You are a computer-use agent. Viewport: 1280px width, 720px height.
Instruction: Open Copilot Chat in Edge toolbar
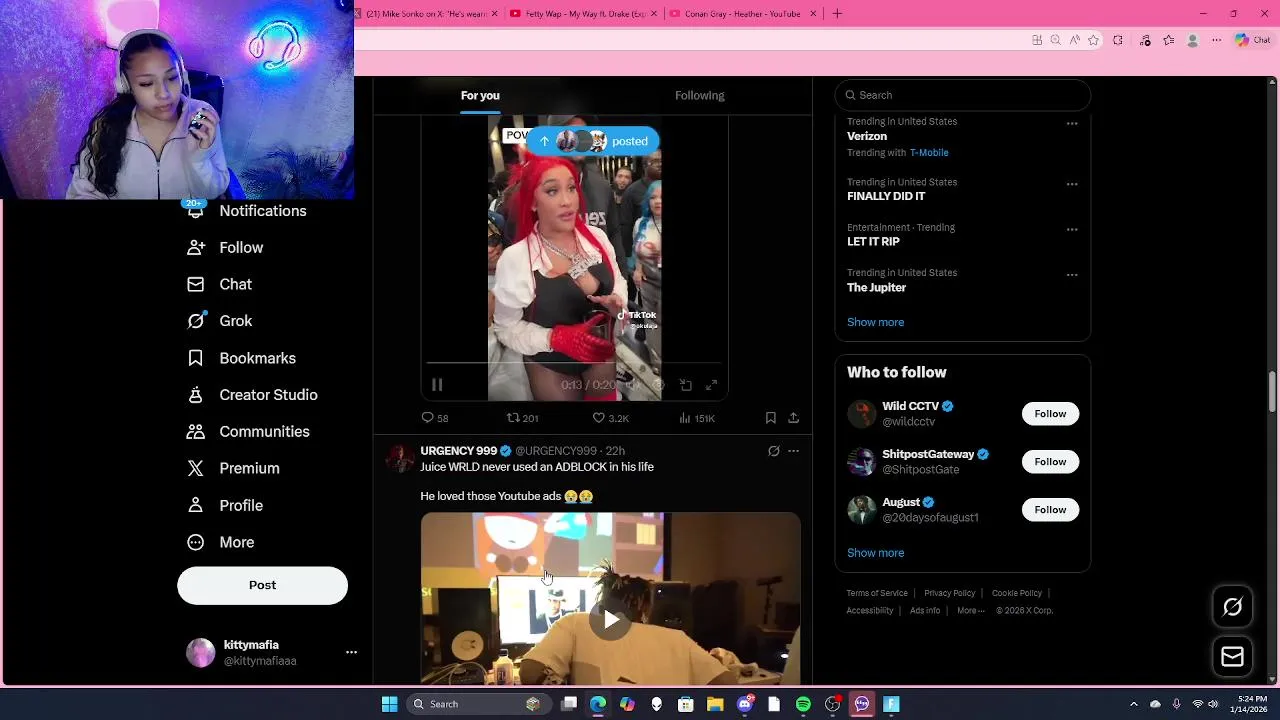(1252, 40)
